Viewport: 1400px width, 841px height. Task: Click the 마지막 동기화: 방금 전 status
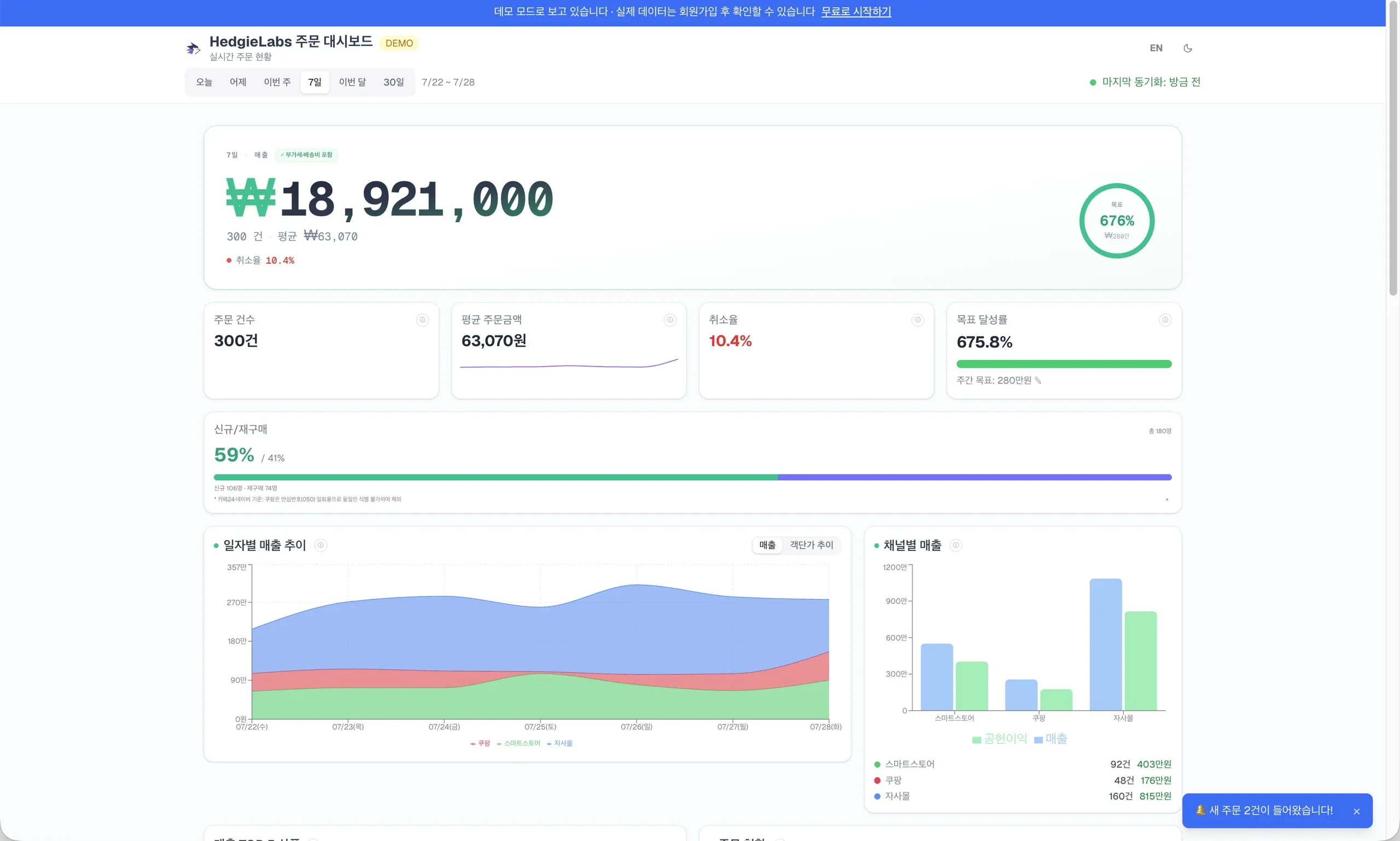tap(1145, 82)
